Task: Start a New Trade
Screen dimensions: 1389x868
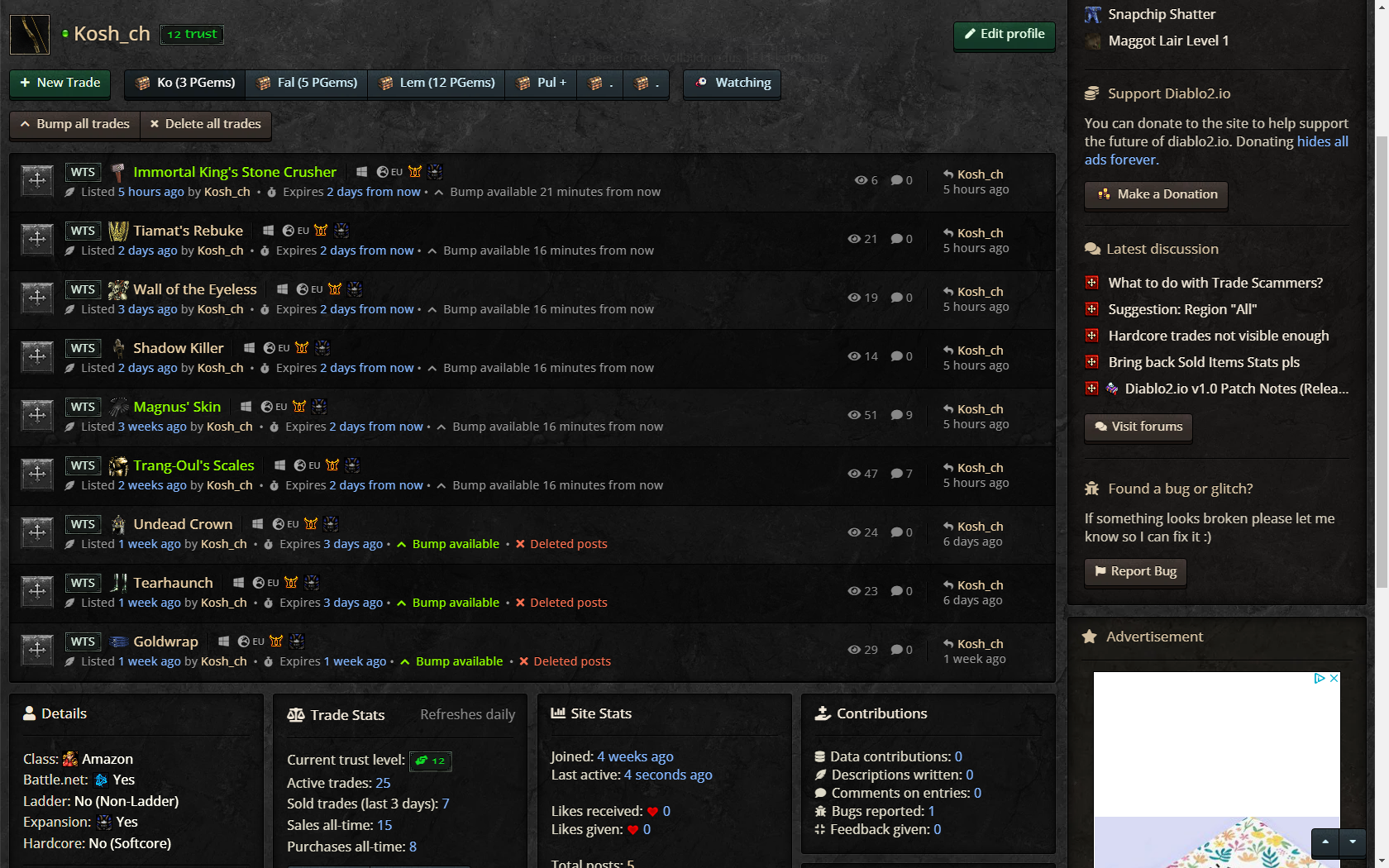Action: [x=60, y=83]
